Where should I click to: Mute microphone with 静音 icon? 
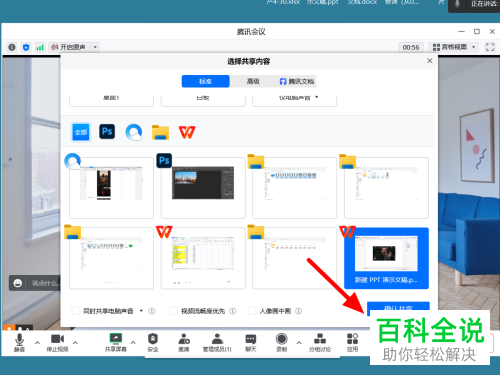click(x=19, y=342)
